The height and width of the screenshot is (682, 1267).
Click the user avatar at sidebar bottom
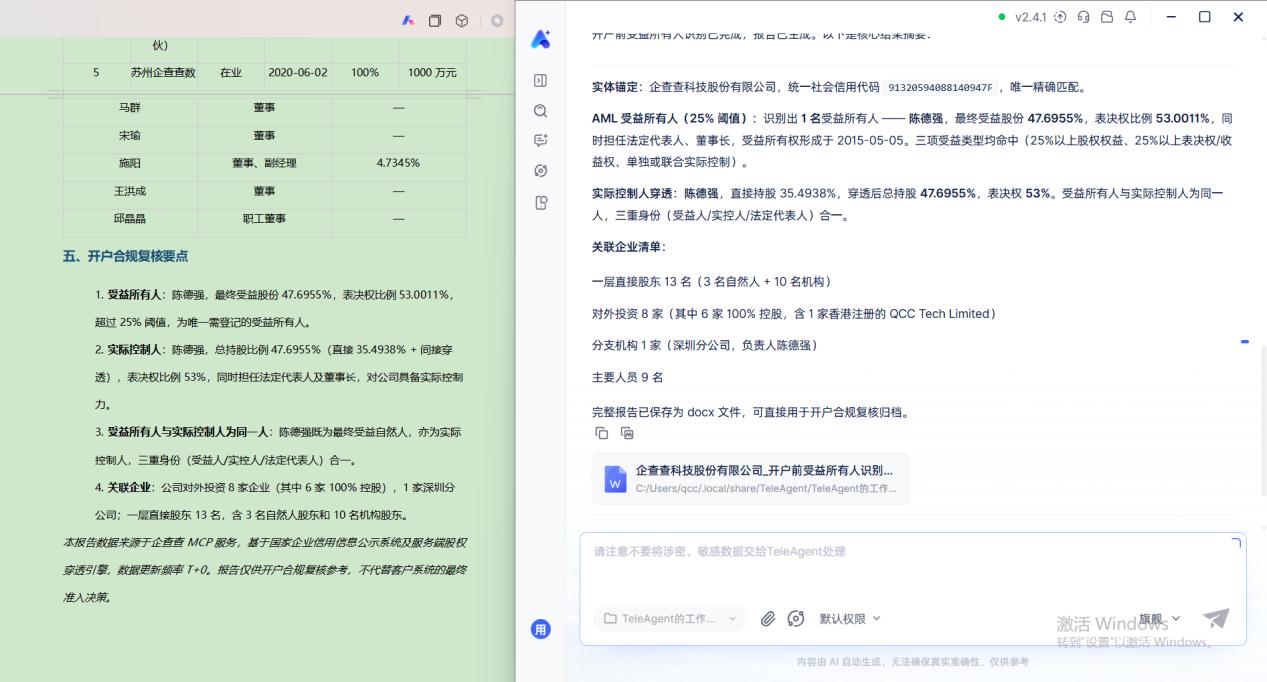[540, 629]
